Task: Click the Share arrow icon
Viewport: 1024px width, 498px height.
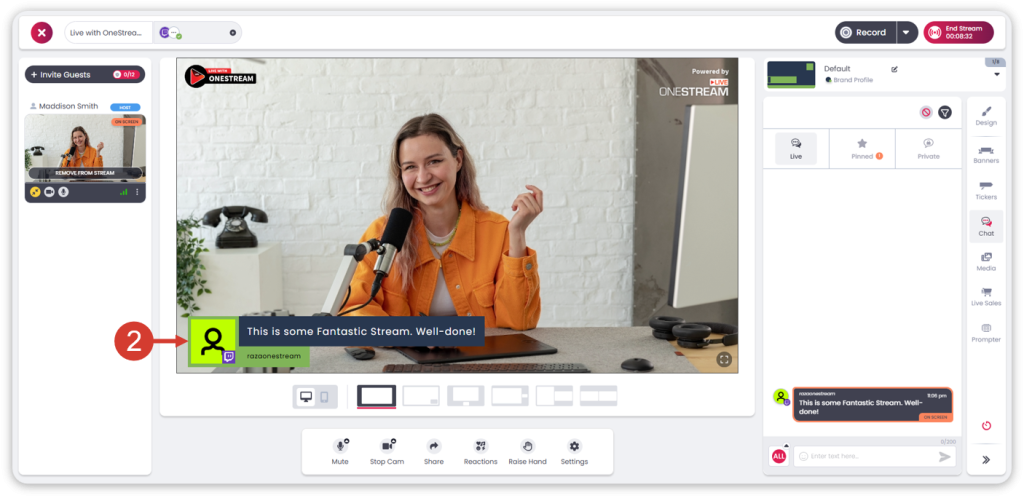Action: point(434,446)
